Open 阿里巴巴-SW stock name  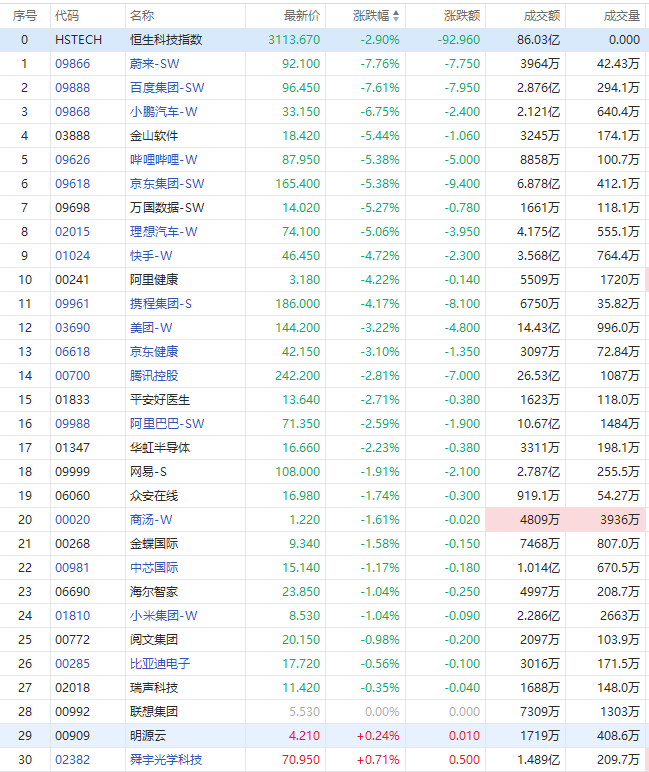(x=167, y=423)
